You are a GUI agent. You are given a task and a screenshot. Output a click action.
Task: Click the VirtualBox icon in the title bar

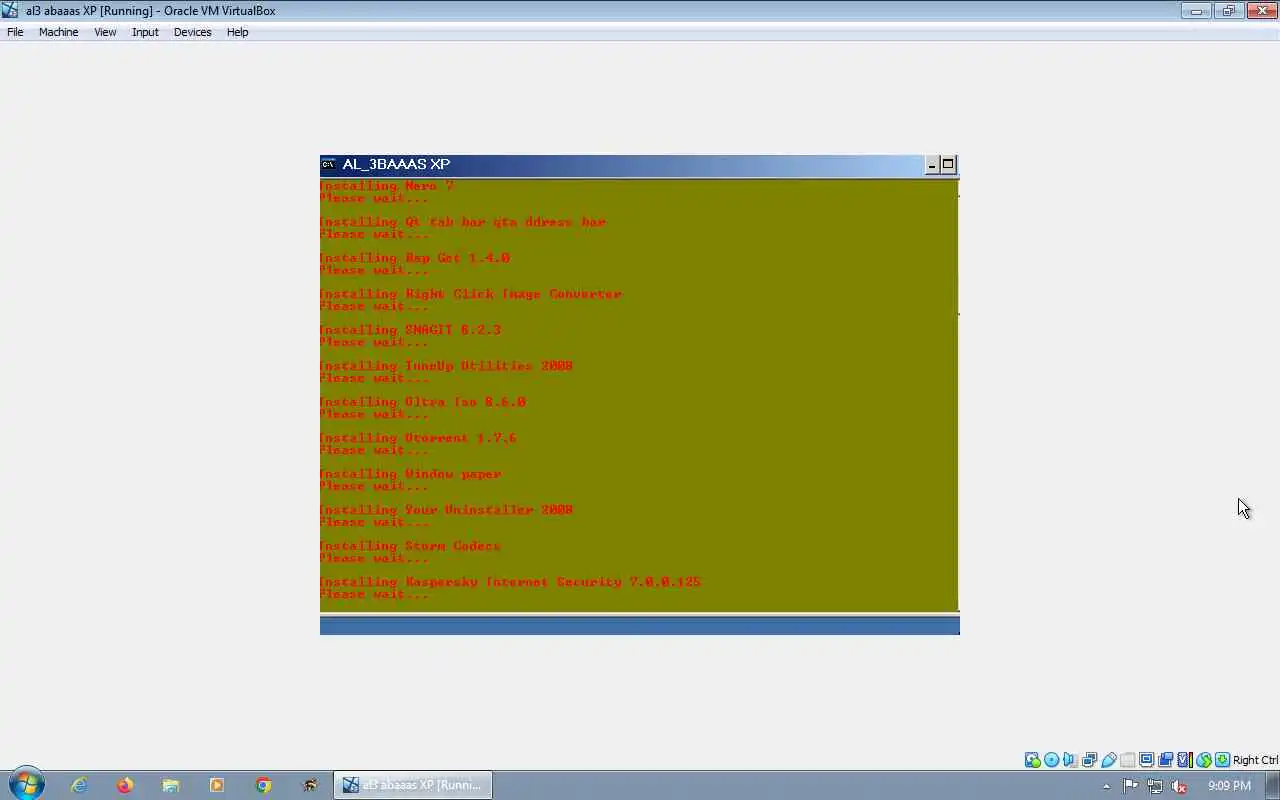tap(10, 10)
